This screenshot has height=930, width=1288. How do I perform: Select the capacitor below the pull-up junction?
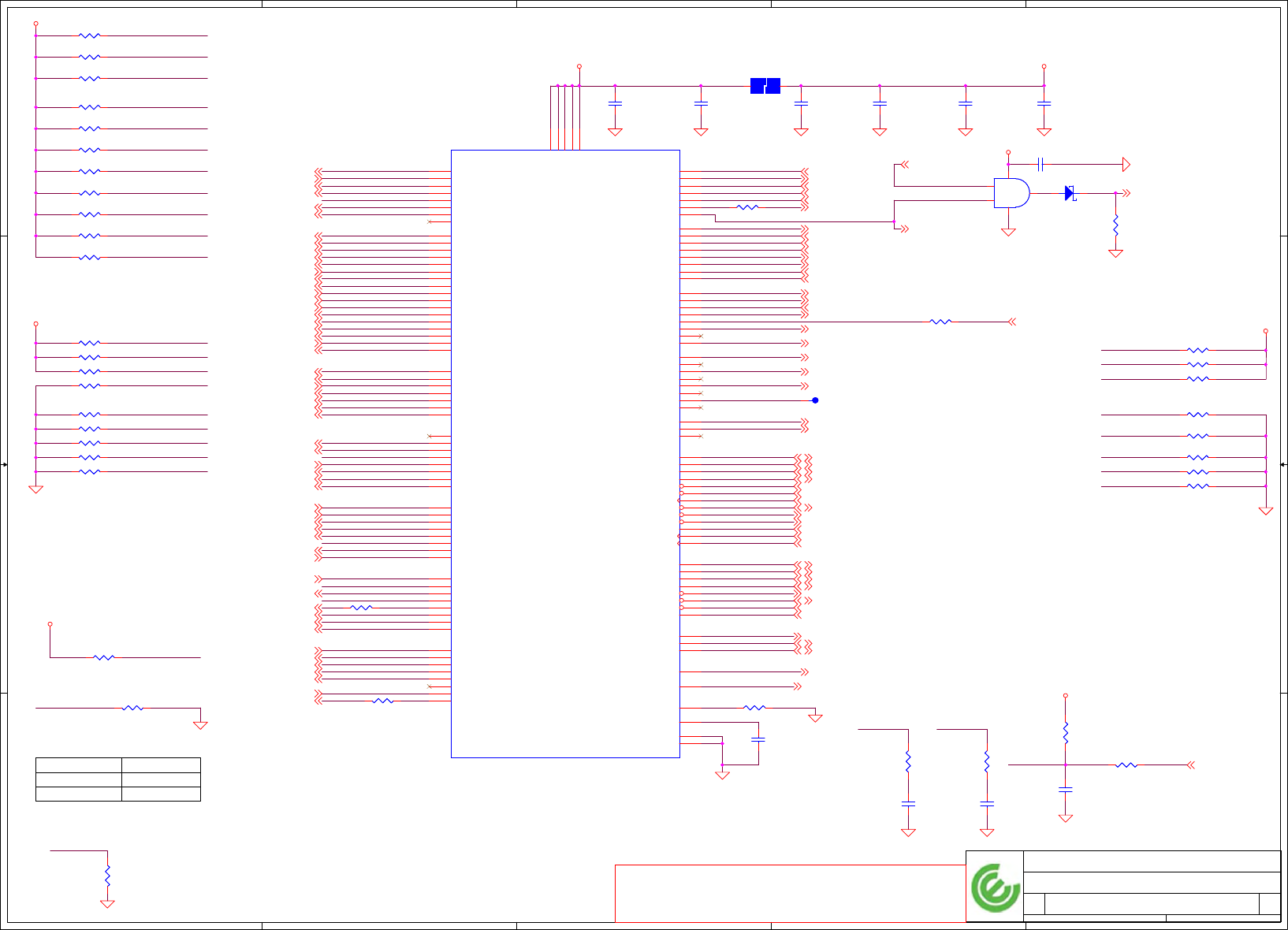click(1066, 790)
